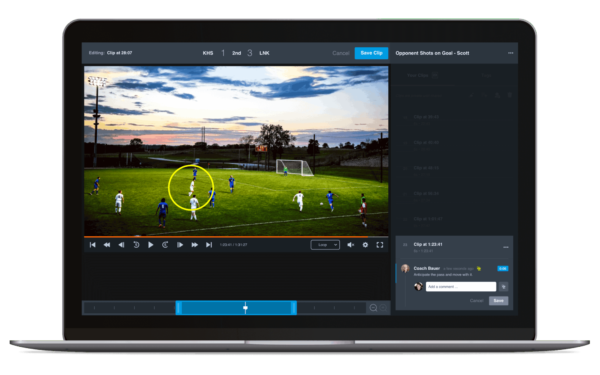Cancel clip editing in the top bar
600x375 pixels.
click(x=341, y=53)
